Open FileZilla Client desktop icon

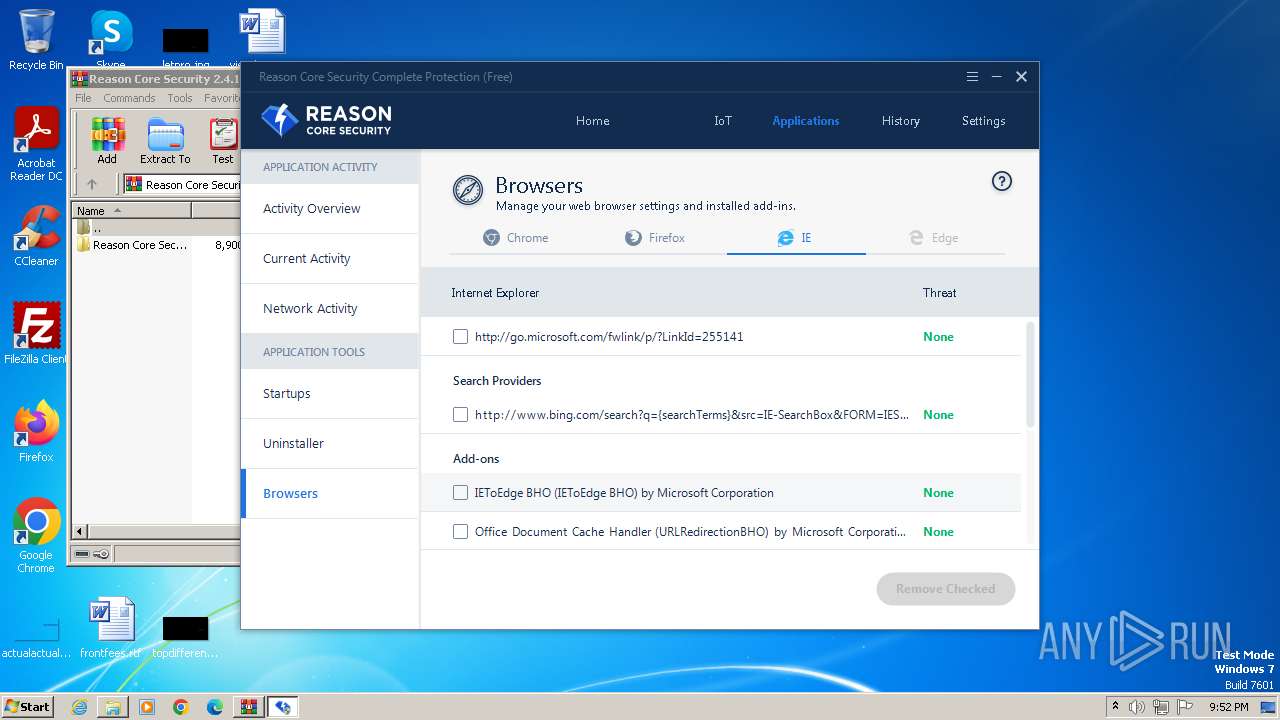click(36, 333)
